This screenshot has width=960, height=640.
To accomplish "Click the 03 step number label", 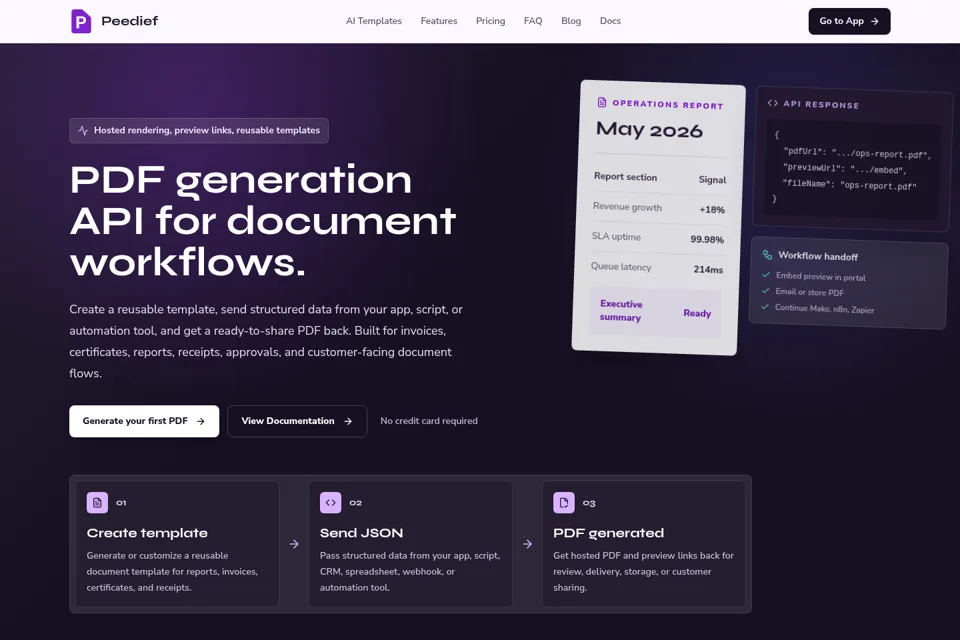I will pos(589,503).
